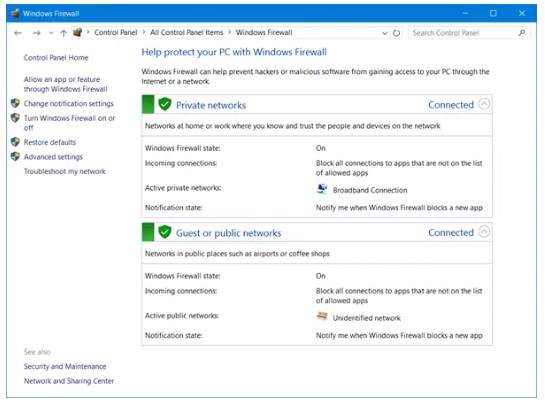
Task: Click Active private networks label
Action: point(183,188)
